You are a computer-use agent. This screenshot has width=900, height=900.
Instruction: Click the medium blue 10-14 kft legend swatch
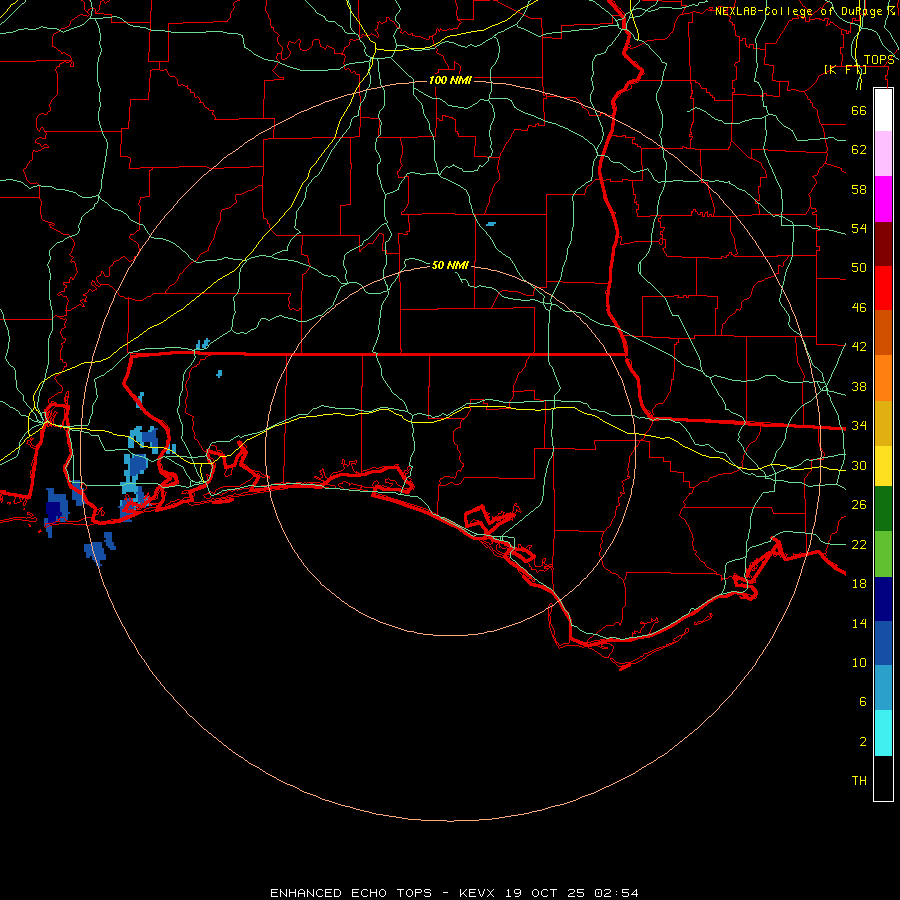click(883, 643)
